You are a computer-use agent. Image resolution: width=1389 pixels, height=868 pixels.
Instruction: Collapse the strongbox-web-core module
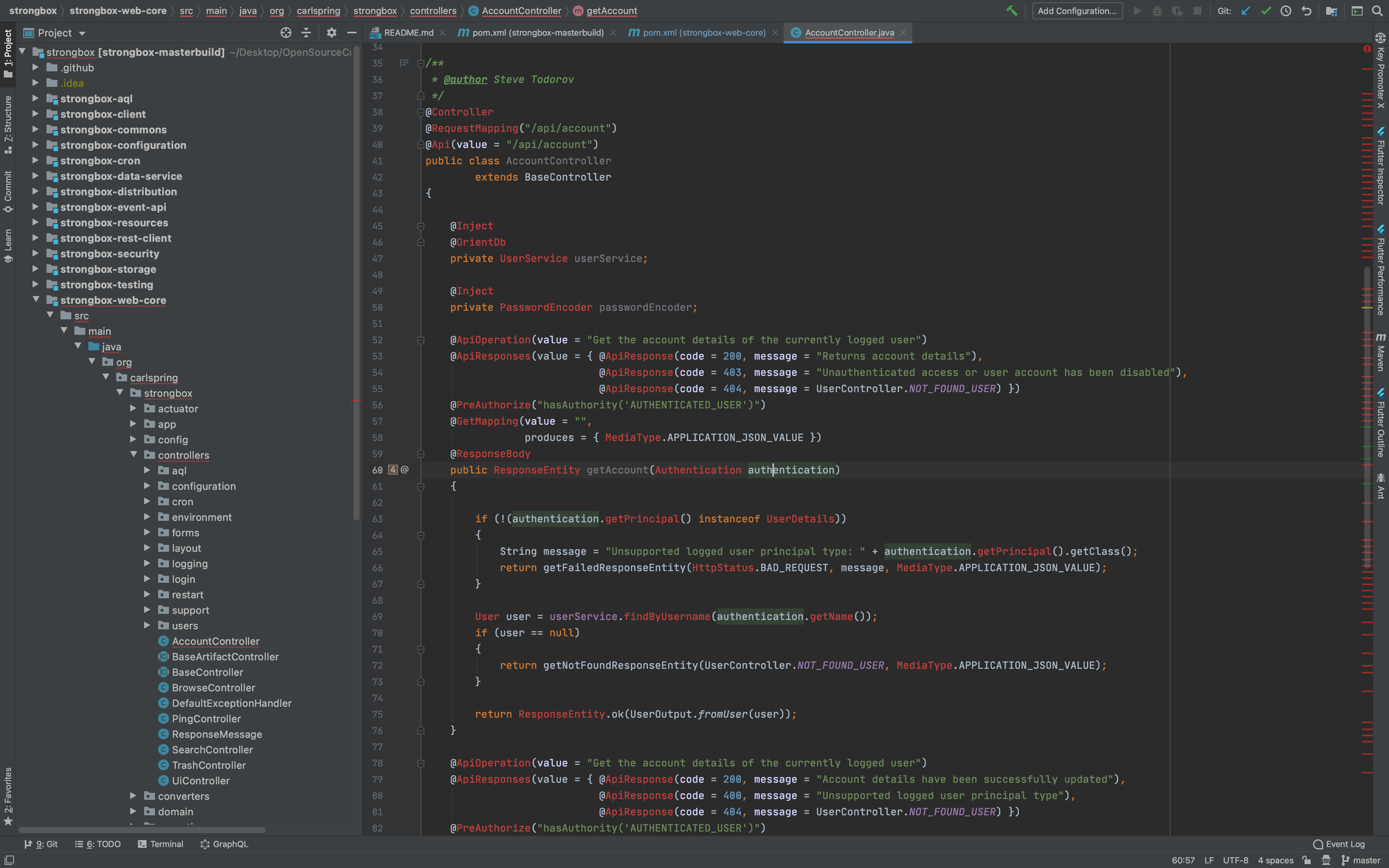coord(36,299)
